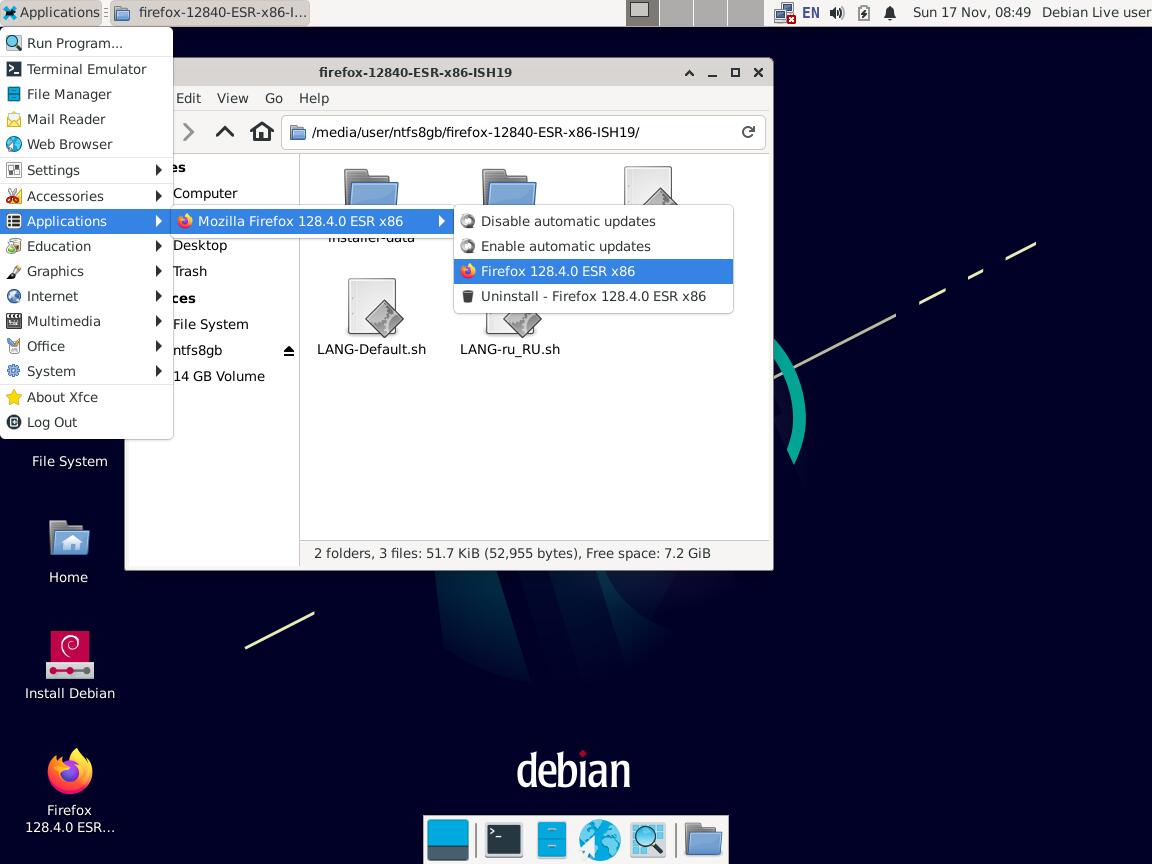Open volume control tray icon

point(837,12)
